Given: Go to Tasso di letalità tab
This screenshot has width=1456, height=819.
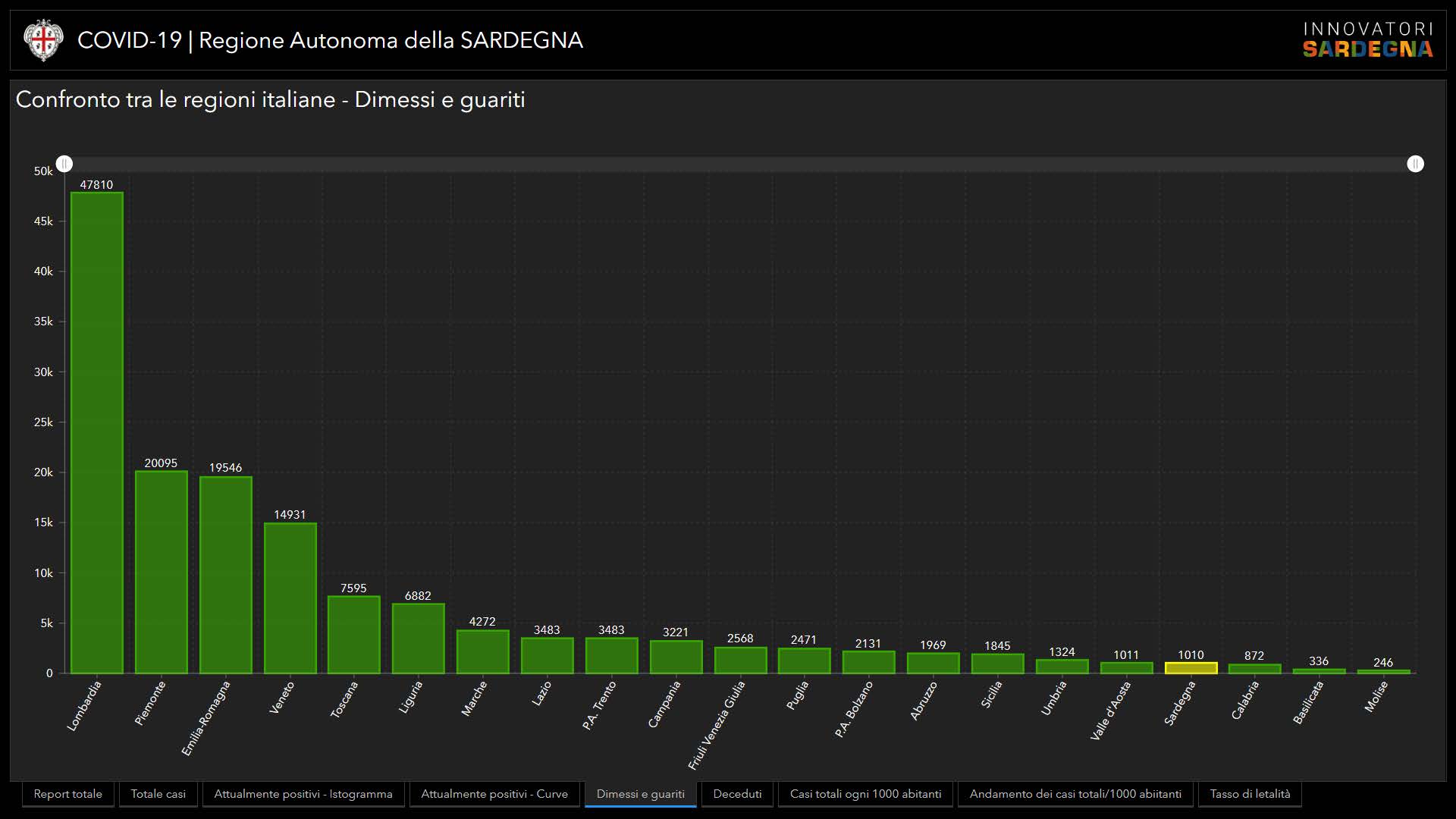Looking at the screenshot, I should (x=1250, y=794).
